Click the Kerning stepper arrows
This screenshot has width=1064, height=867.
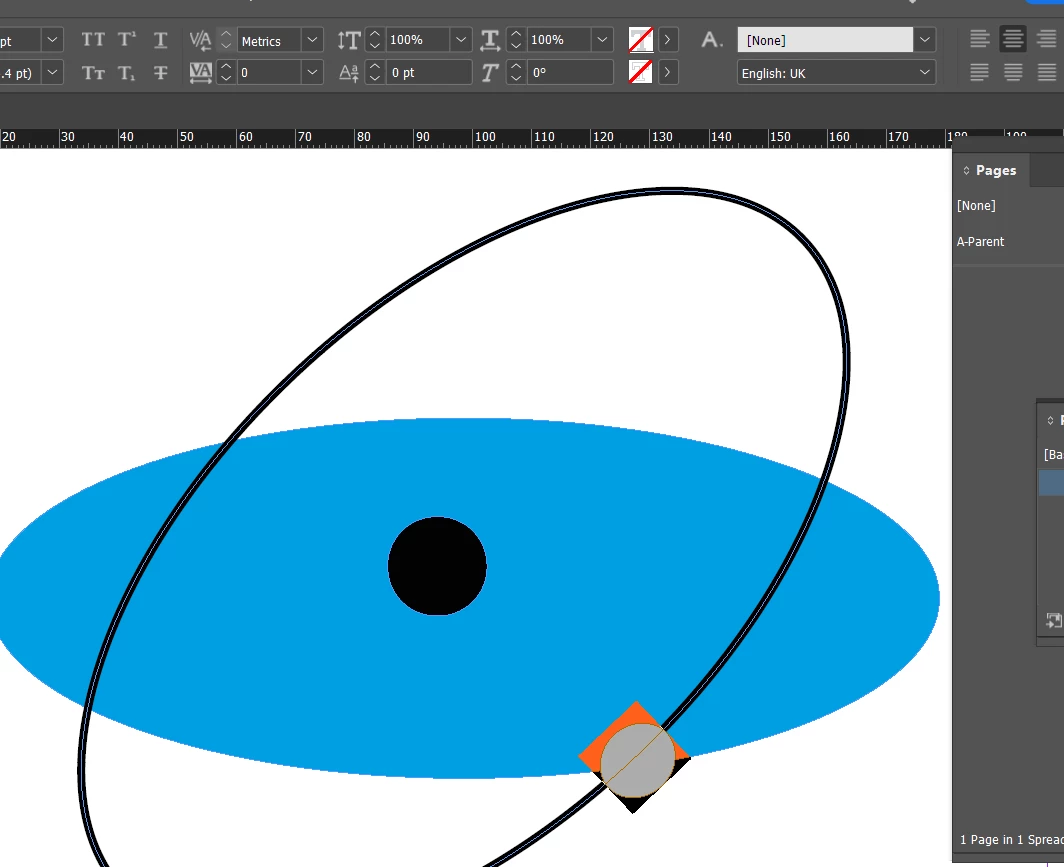pos(226,40)
